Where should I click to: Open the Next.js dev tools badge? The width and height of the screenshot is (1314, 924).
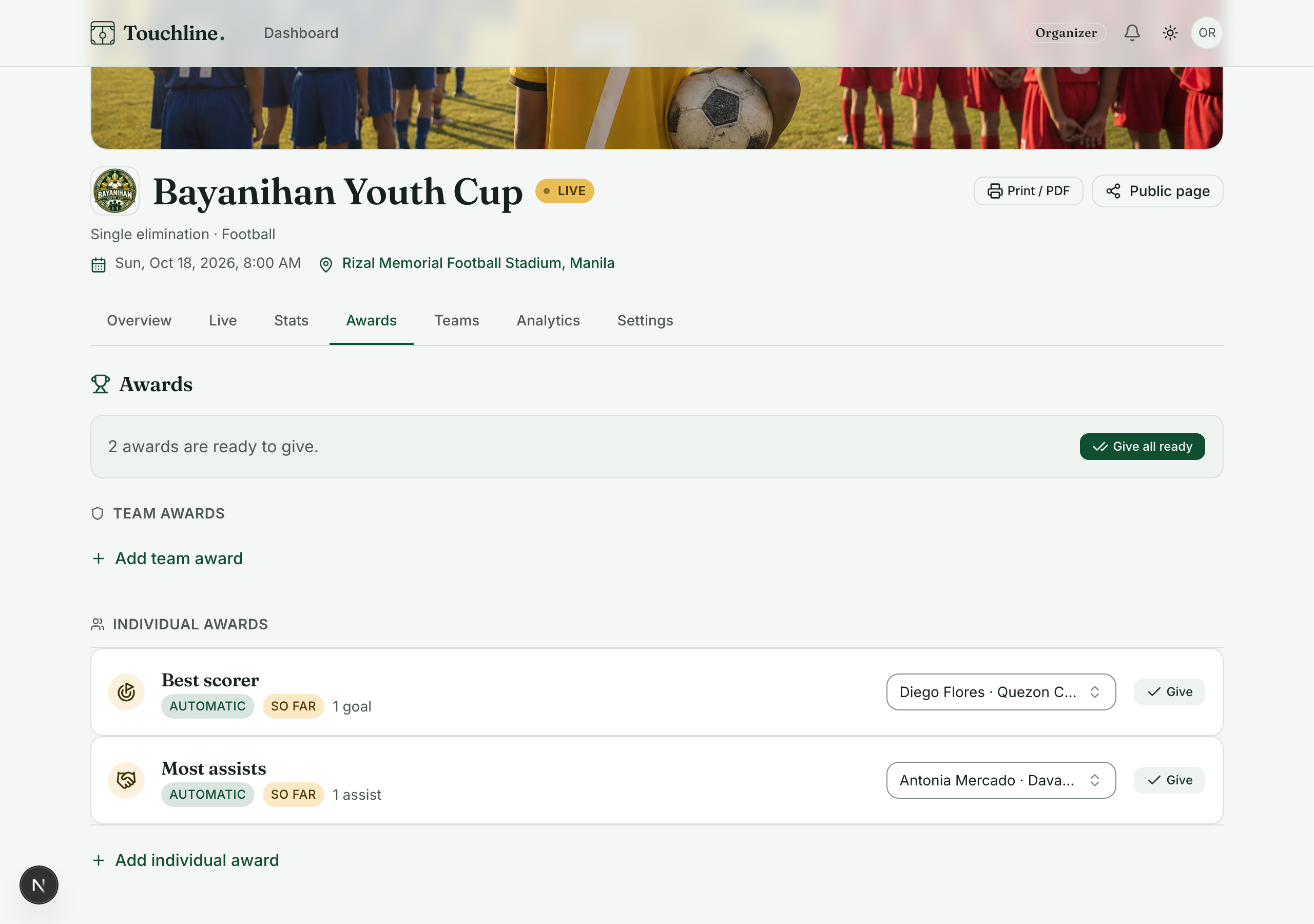(x=39, y=884)
